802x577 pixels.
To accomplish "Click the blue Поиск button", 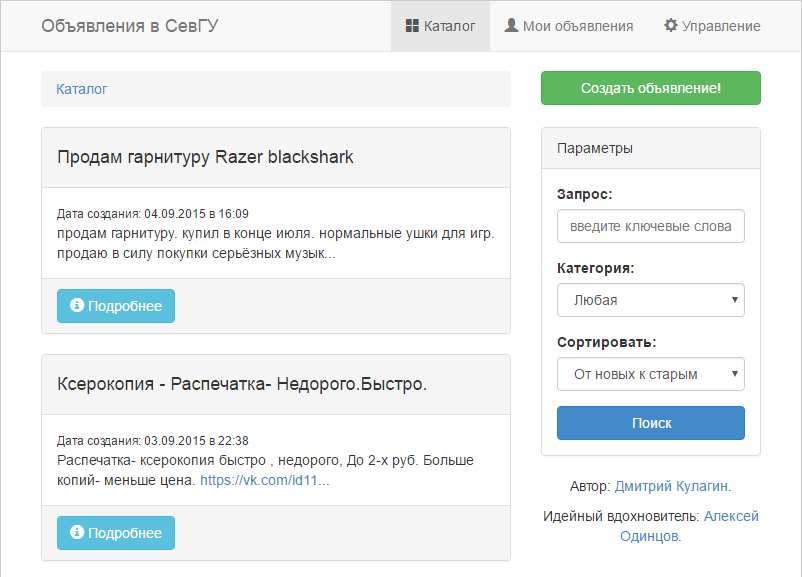I will pyautogui.click(x=650, y=423).
